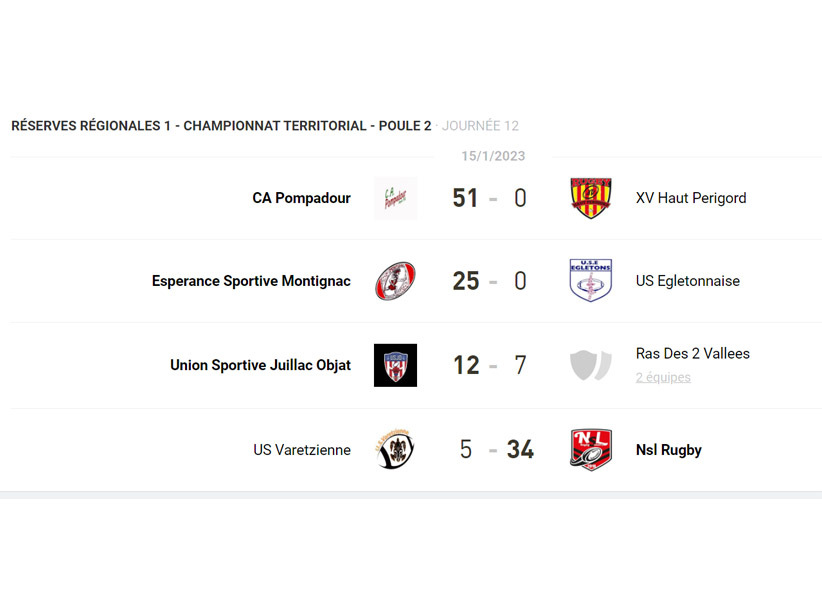Click the Nsl Rugby team logo
822x595 pixels.
[590, 450]
